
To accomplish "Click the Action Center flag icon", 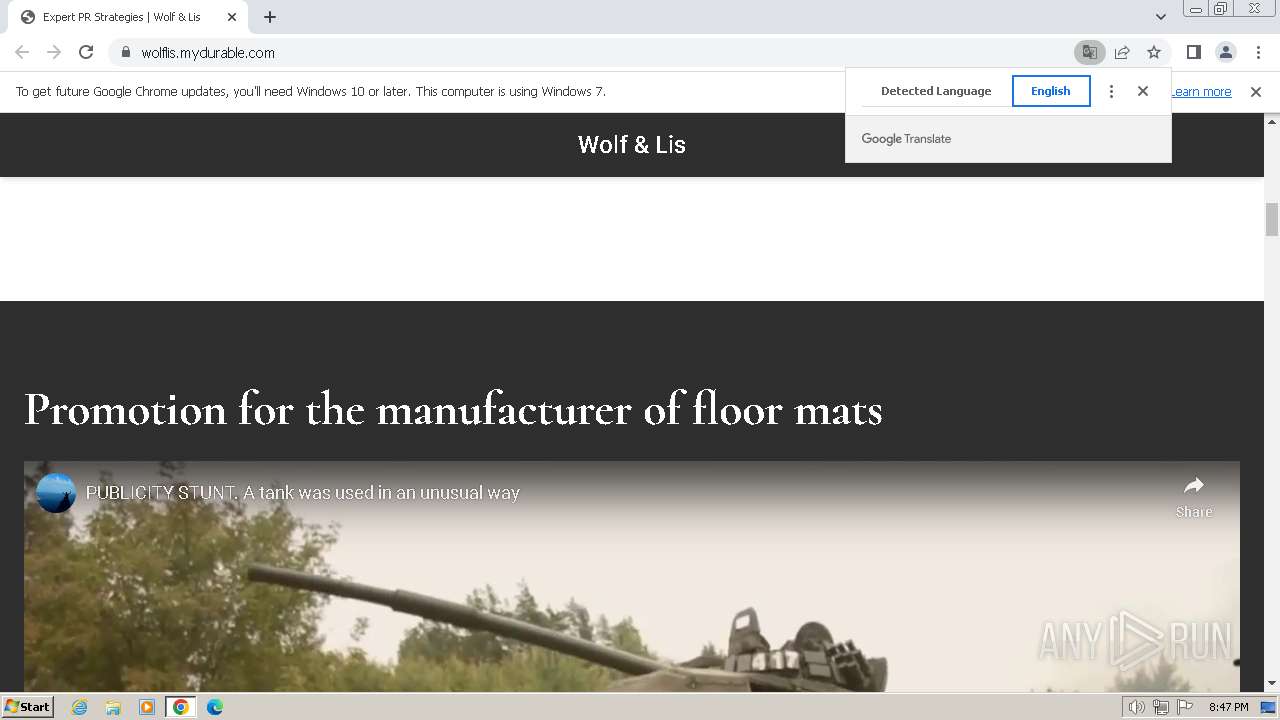I will click(x=1185, y=707).
